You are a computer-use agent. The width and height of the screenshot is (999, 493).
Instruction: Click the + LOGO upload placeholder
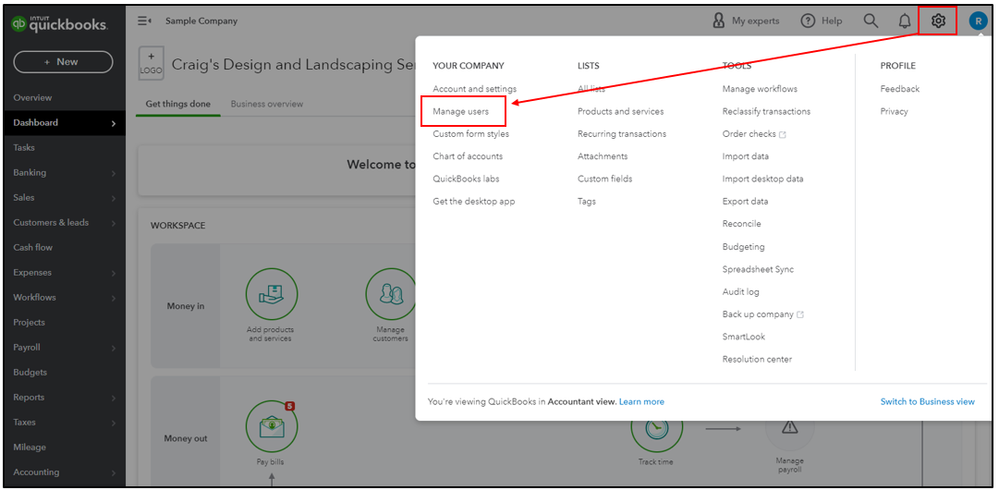point(151,63)
